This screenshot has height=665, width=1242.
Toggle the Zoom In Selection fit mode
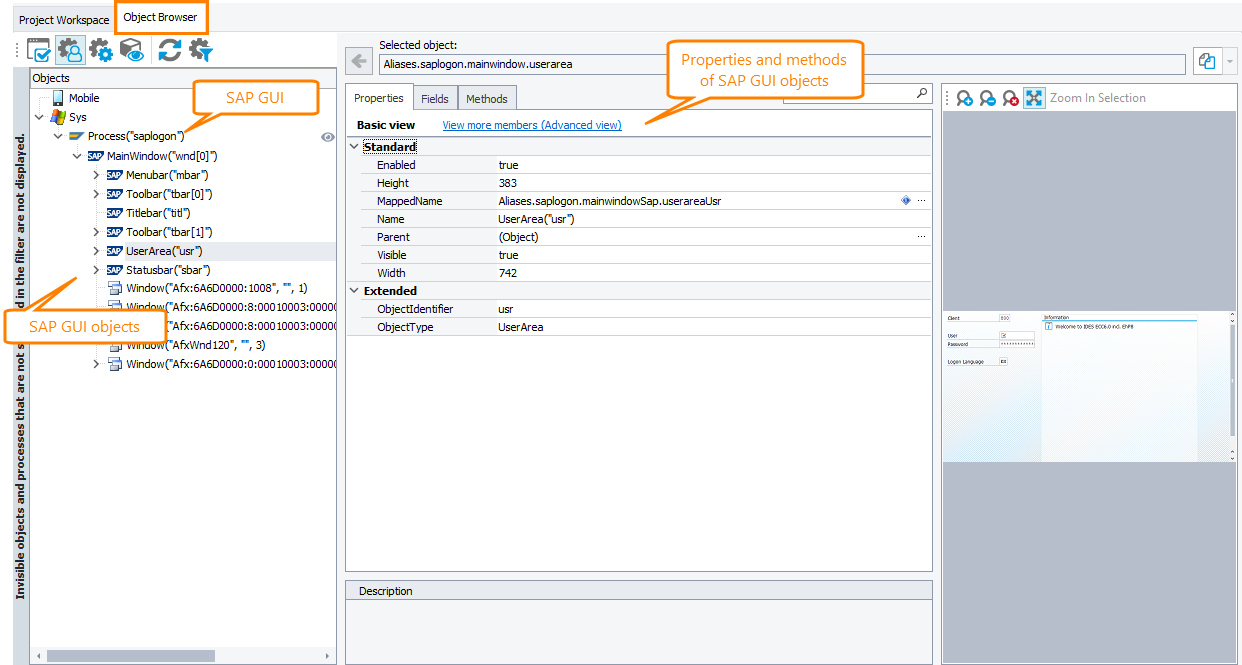tap(1034, 98)
